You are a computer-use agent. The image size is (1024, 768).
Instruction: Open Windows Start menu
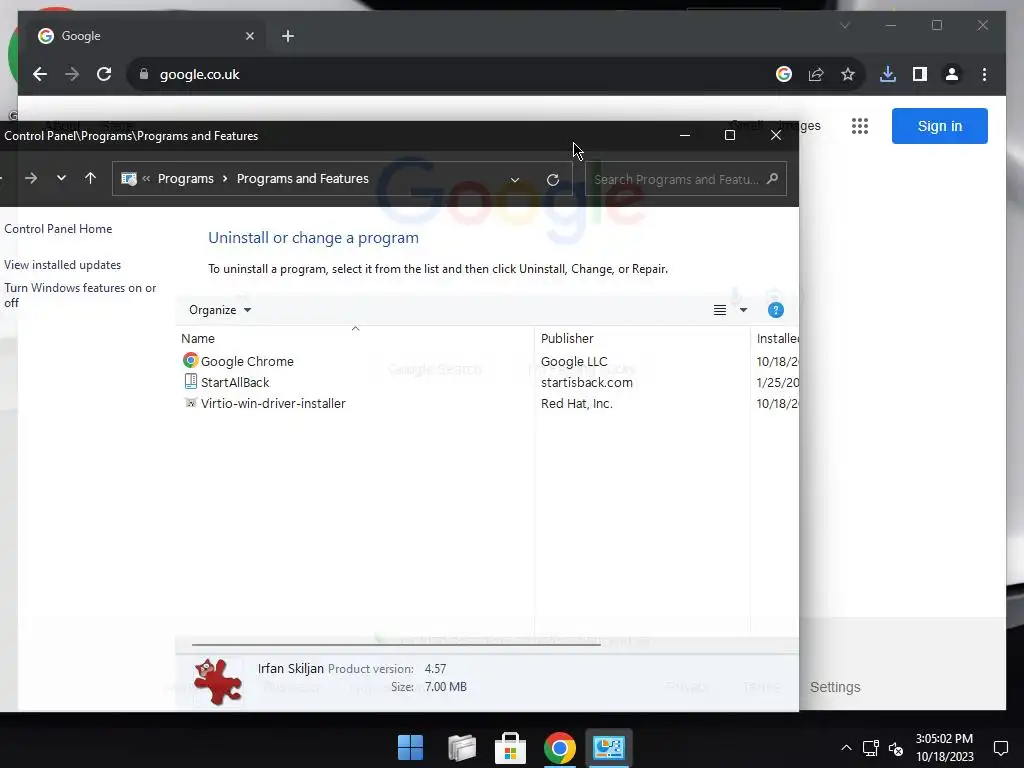click(411, 747)
